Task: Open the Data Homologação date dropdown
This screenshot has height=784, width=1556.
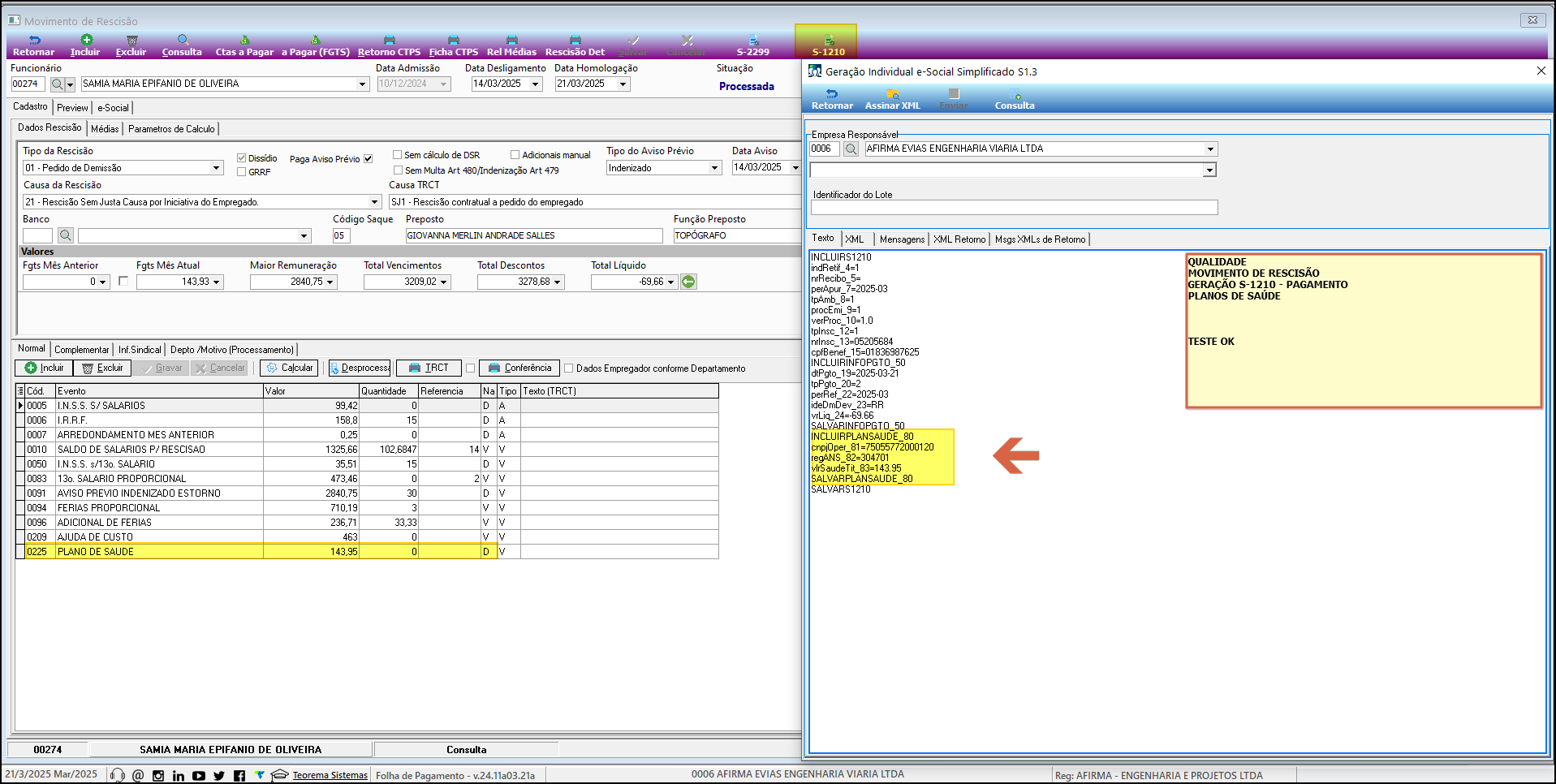Action: (623, 84)
